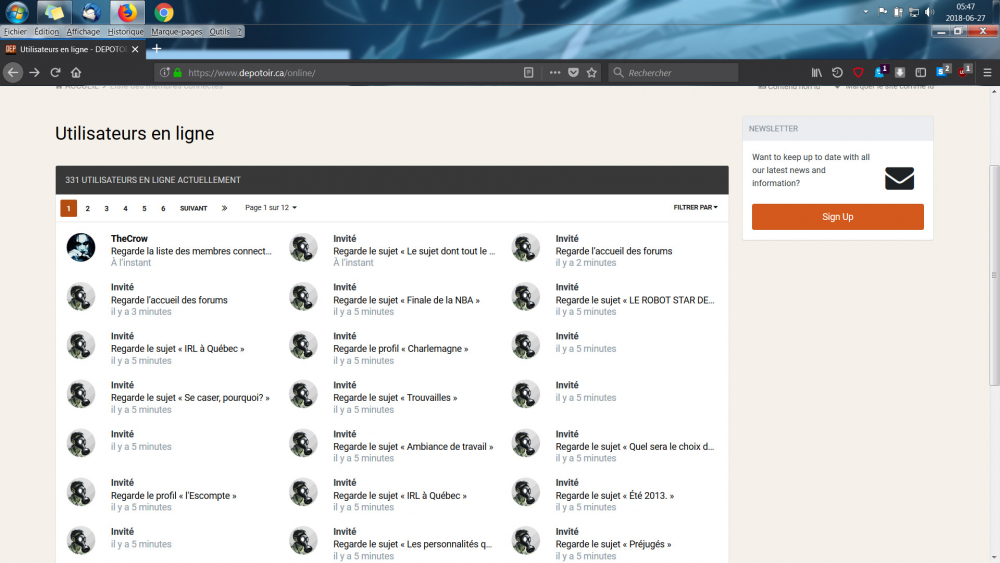The image size is (1000, 563).
Task: Click in the Rechercher search field
Action: 680,73
